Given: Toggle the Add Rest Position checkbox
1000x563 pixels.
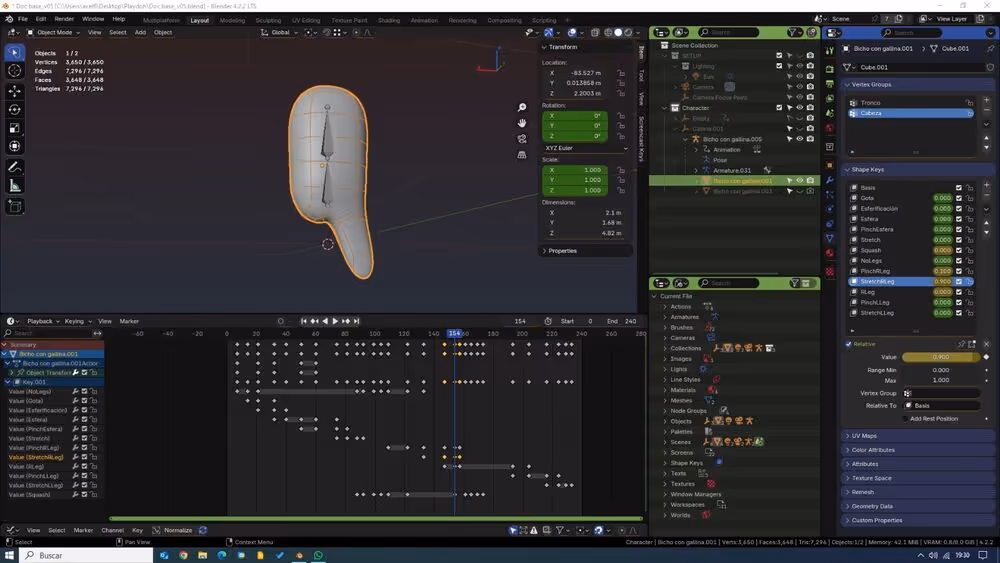Looking at the screenshot, I should [906, 419].
